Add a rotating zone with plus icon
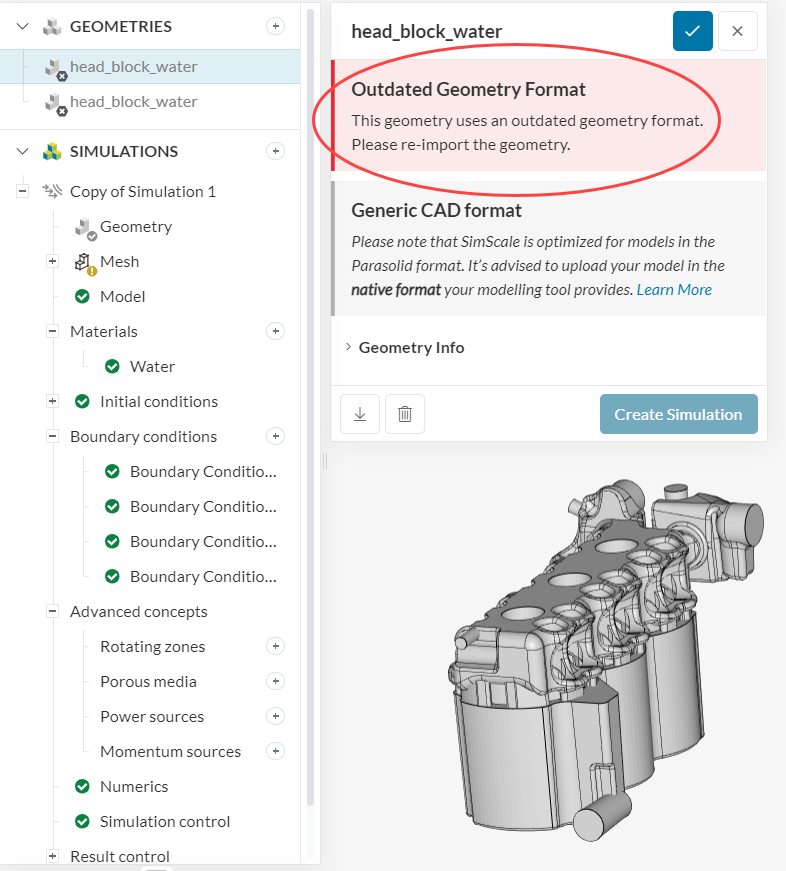 click(x=276, y=646)
